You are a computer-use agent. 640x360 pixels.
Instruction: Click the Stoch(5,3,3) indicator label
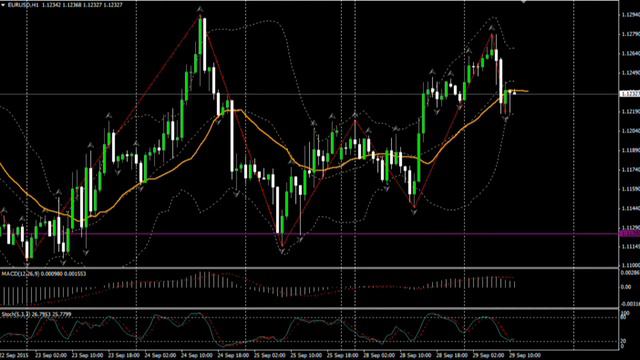[17, 314]
